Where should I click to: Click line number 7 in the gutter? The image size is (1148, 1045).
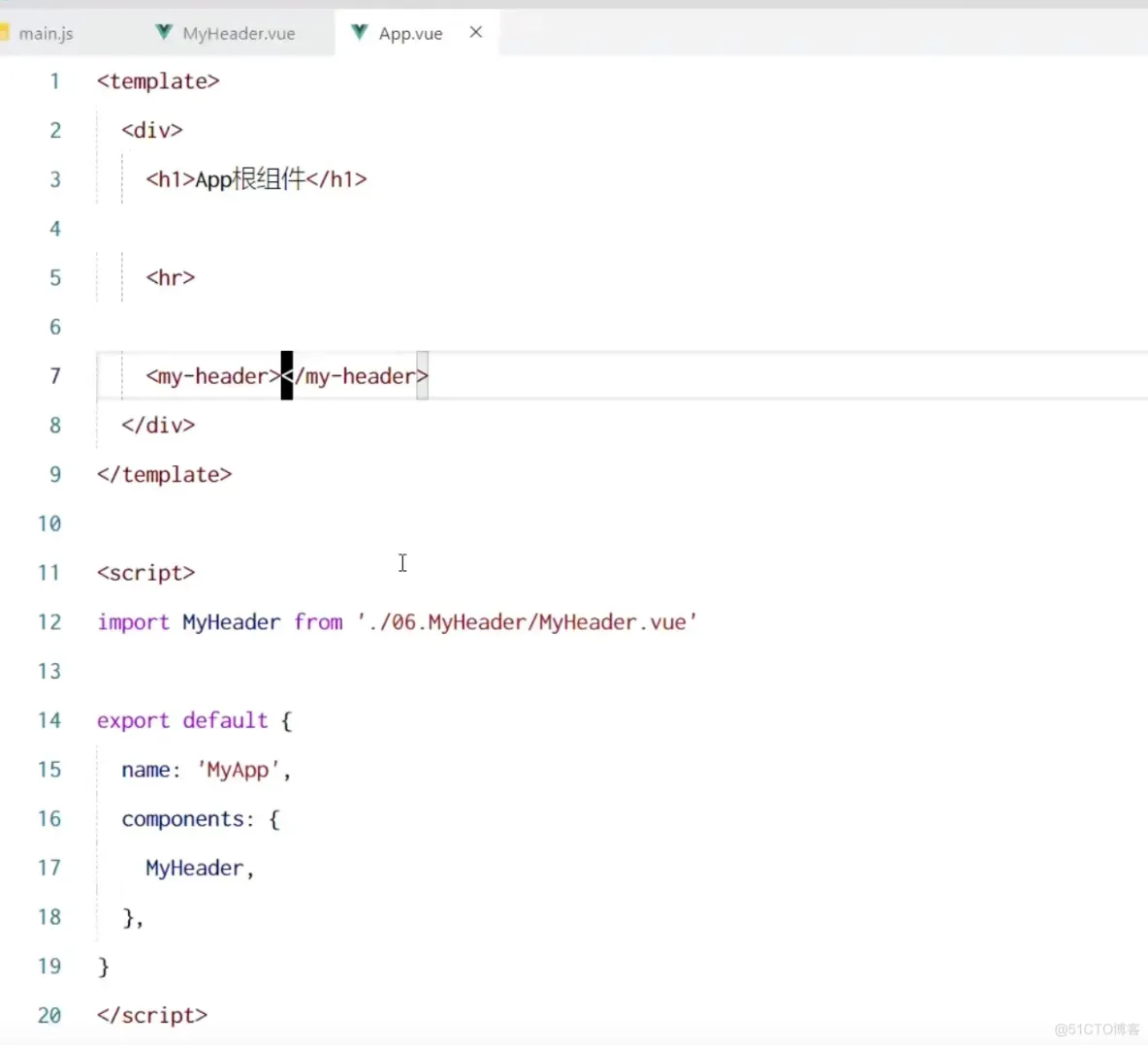(x=55, y=376)
